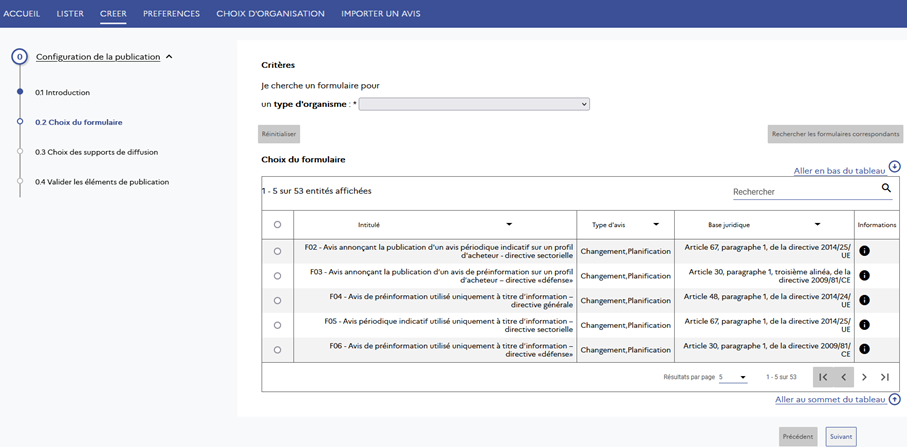Open the ACCUEIL menu
The width and height of the screenshot is (907, 447).
click(x=22, y=13)
